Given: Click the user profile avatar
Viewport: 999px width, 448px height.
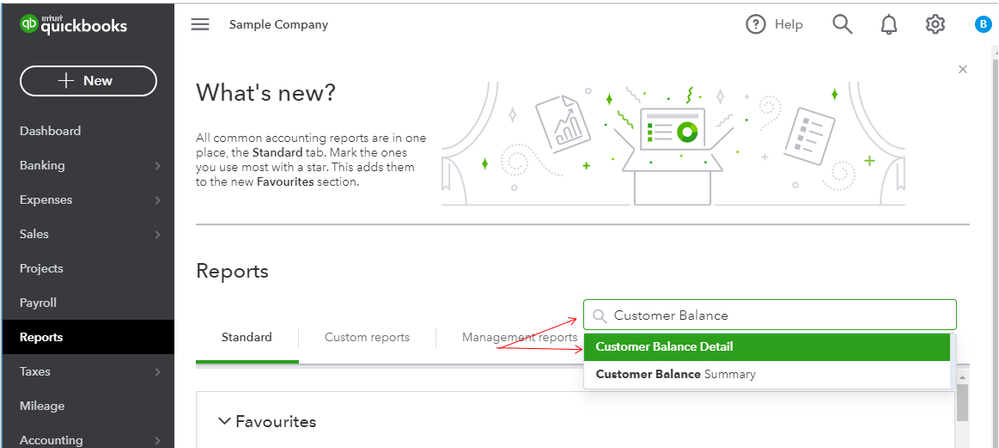Looking at the screenshot, I should 983,25.
